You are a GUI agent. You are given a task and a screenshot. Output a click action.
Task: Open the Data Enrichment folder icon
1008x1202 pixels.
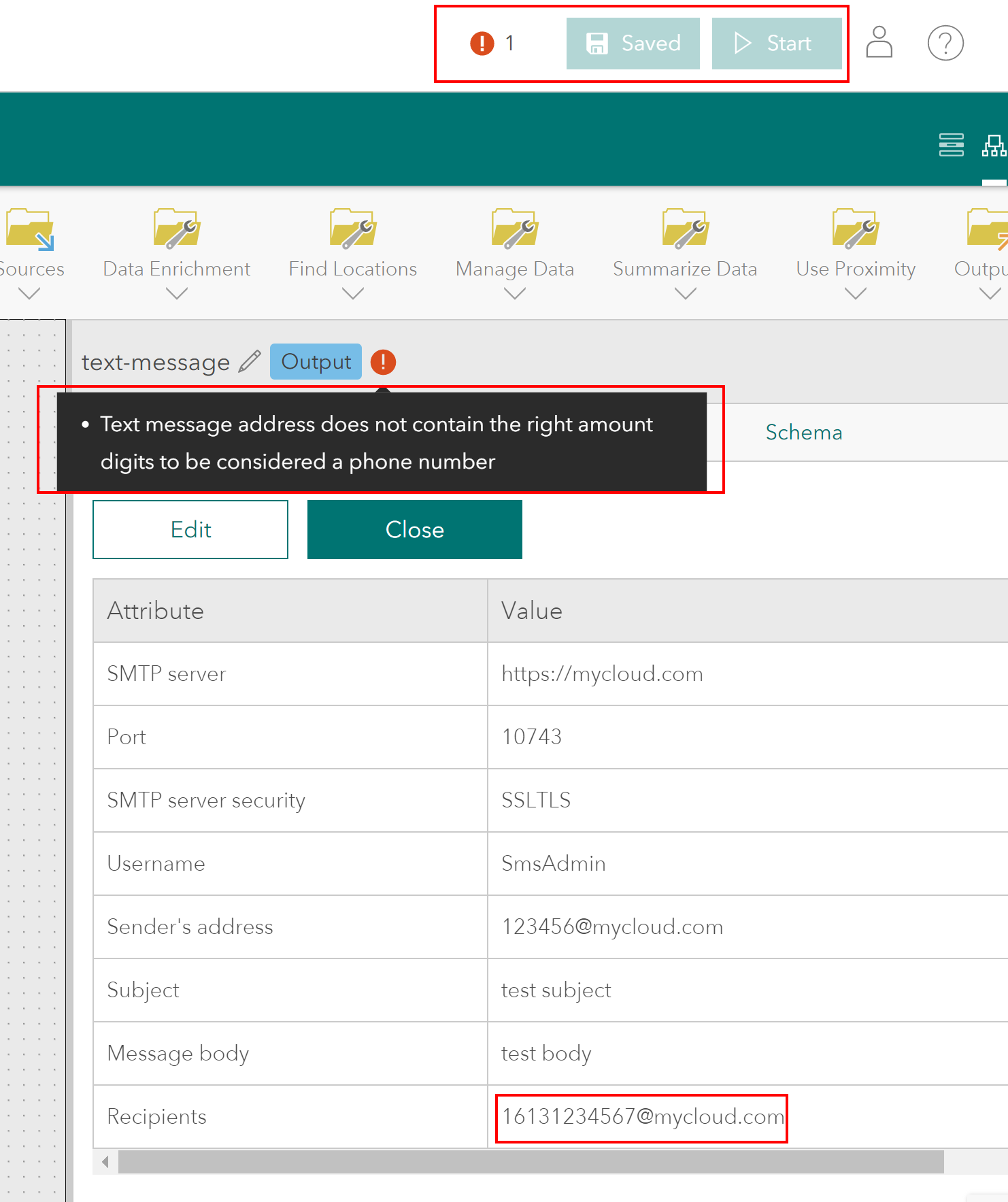click(x=176, y=228)
